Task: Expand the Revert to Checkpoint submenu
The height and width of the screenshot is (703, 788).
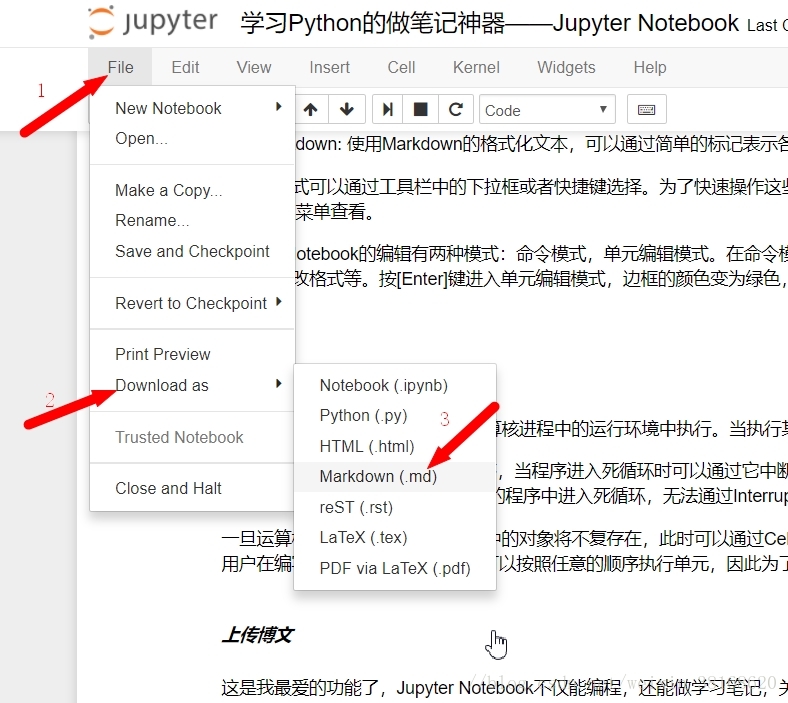Action: [x=192, y=303]
